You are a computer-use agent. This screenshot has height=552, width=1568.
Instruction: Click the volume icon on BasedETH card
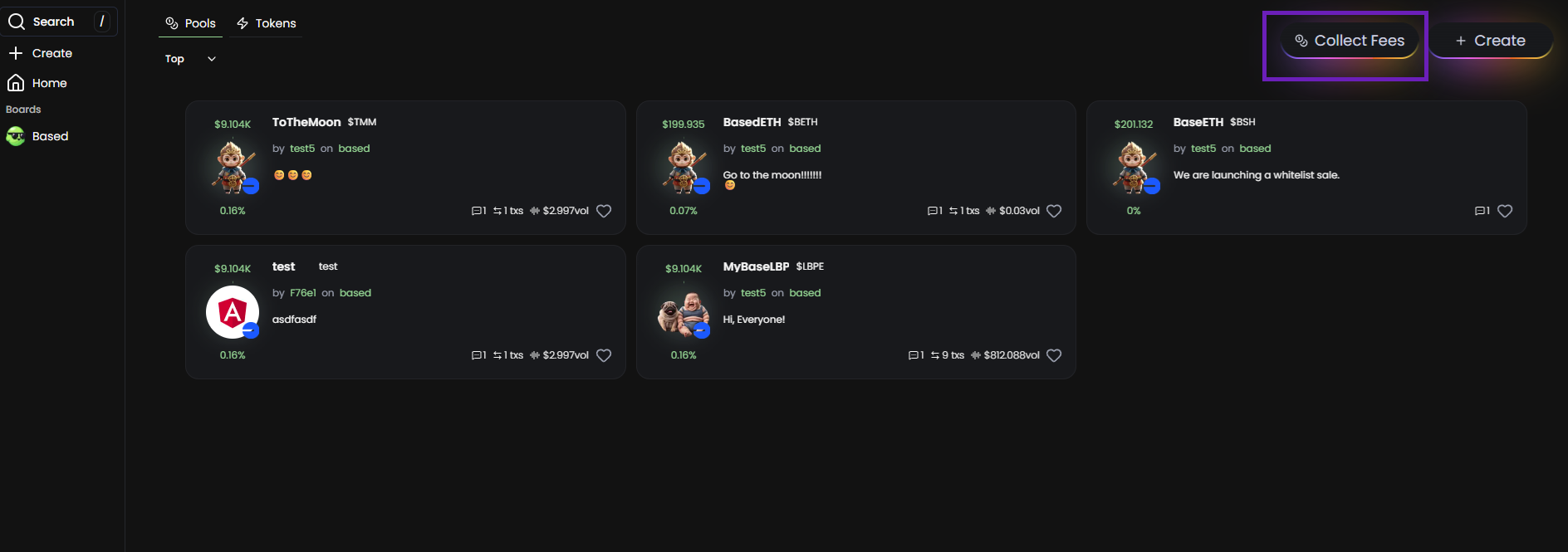point(991,211)
